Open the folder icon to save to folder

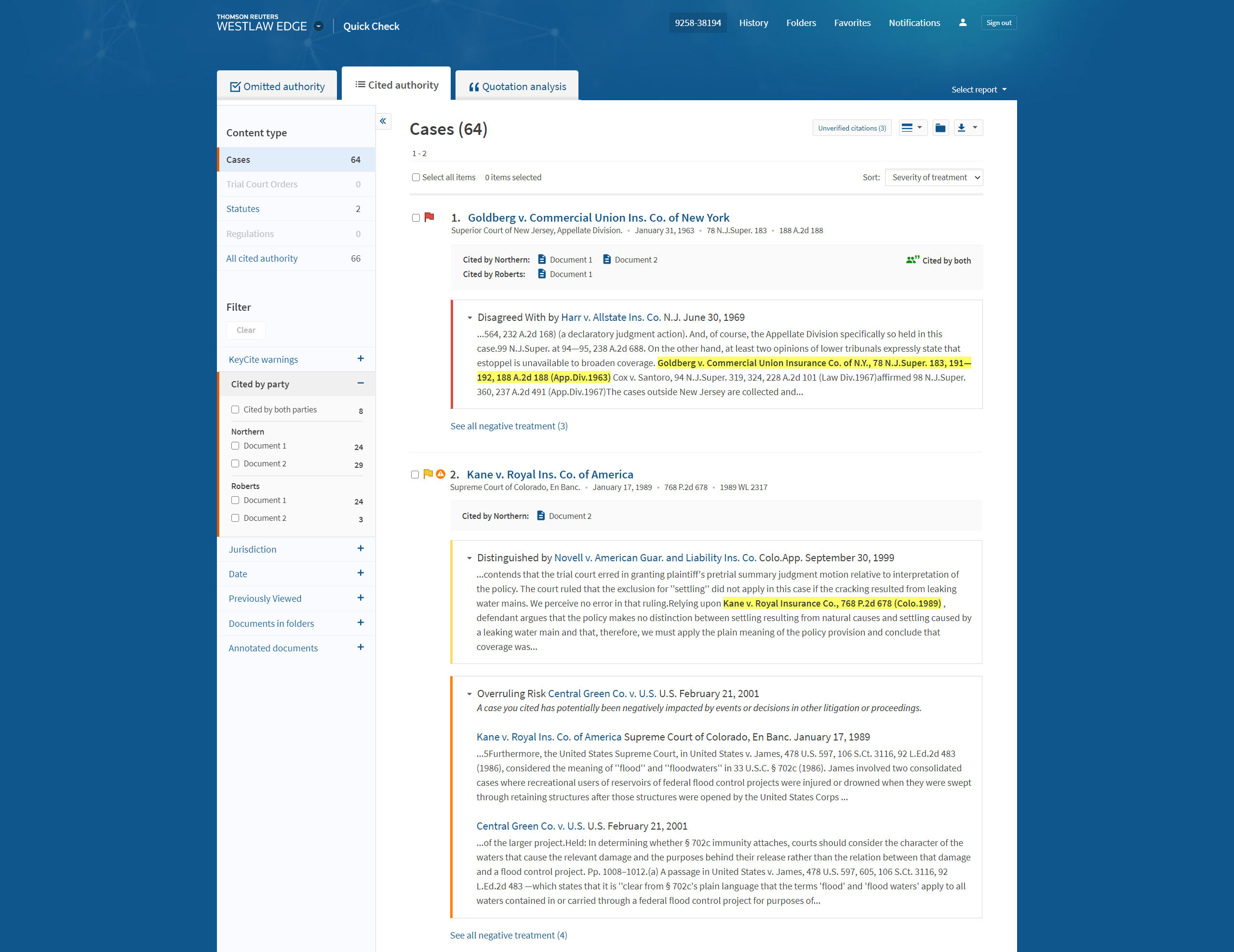click(x=940, y=128)
